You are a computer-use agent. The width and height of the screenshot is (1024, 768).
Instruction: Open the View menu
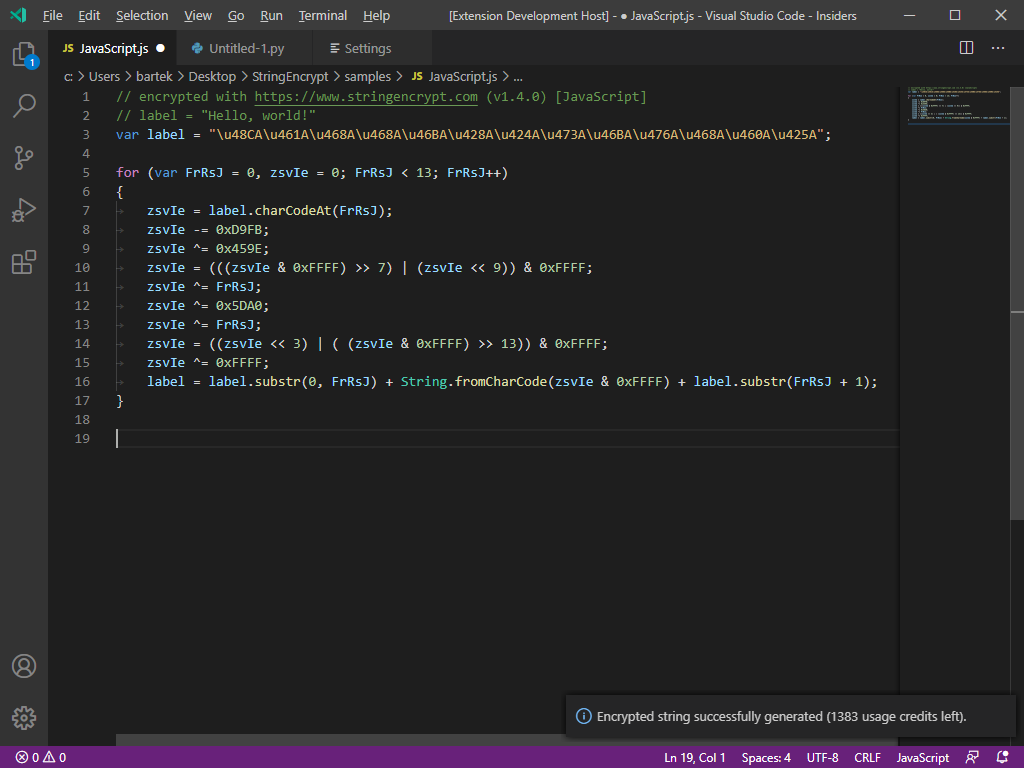coord(198,16)
